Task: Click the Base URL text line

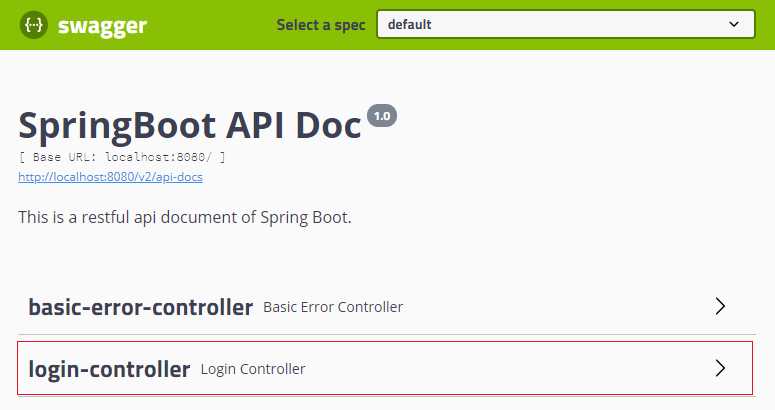Action: [x=122, y=158]
